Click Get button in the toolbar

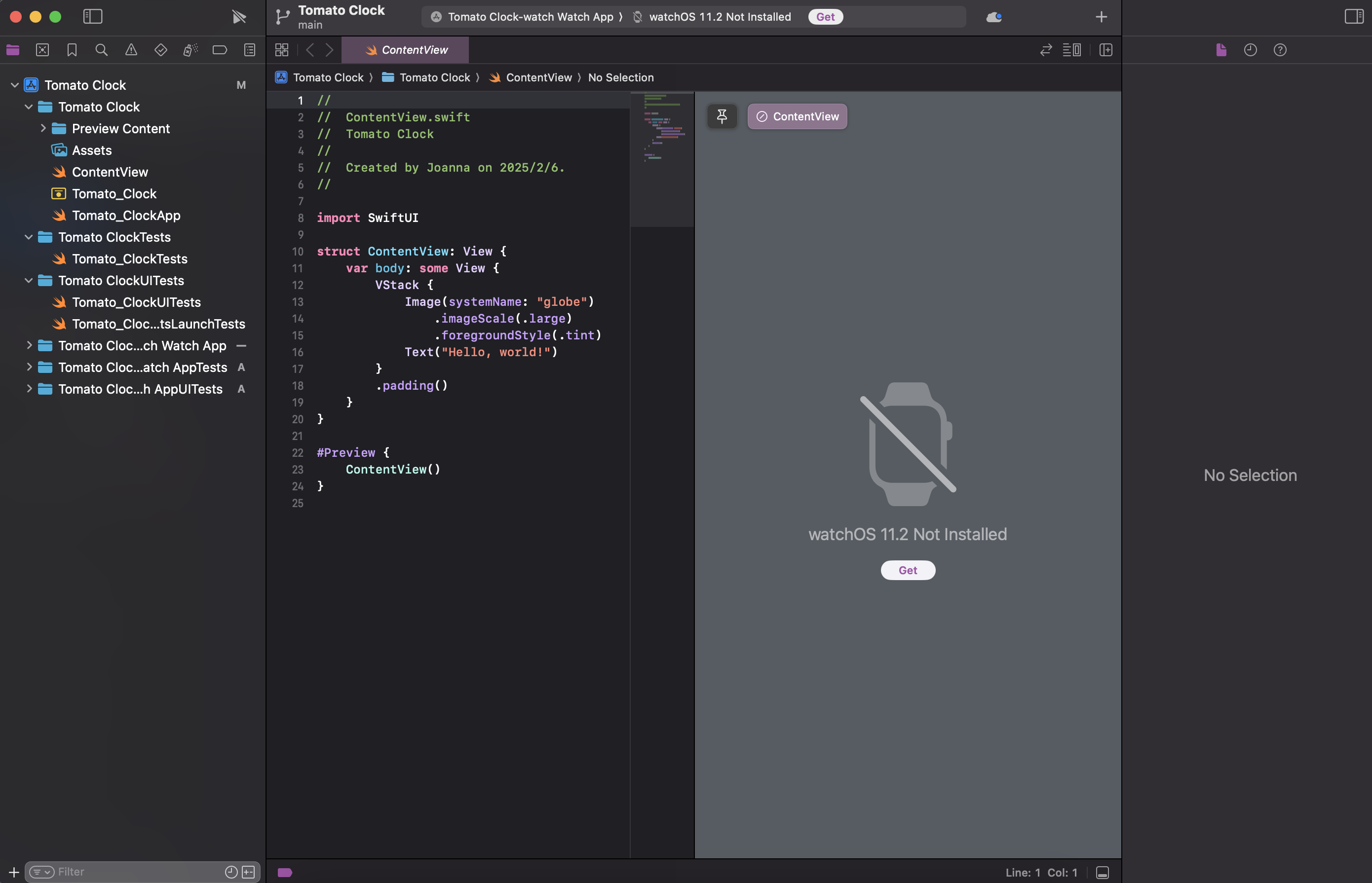825,17
